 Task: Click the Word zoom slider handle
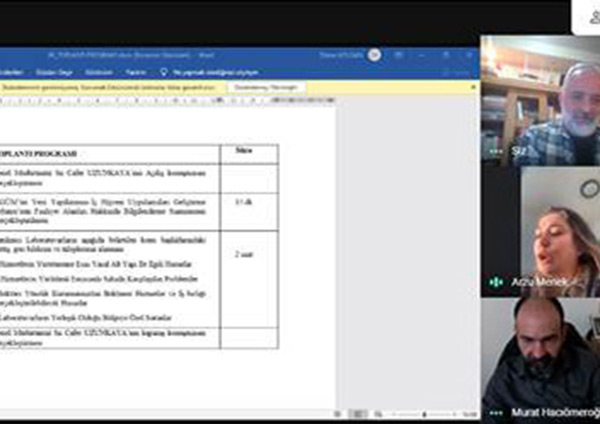click(424, 414)
